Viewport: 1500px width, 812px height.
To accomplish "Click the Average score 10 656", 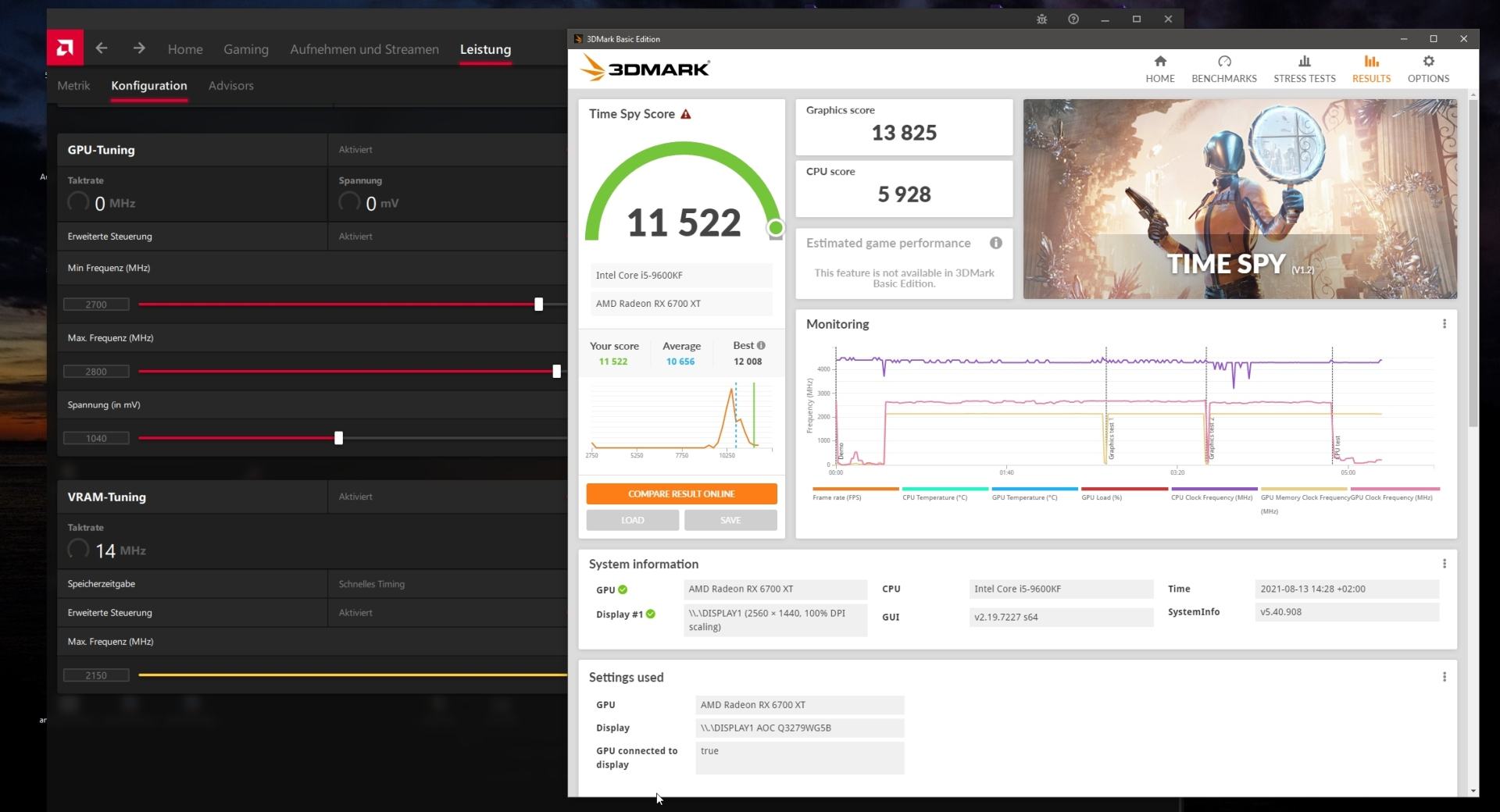I will [680, 361].
